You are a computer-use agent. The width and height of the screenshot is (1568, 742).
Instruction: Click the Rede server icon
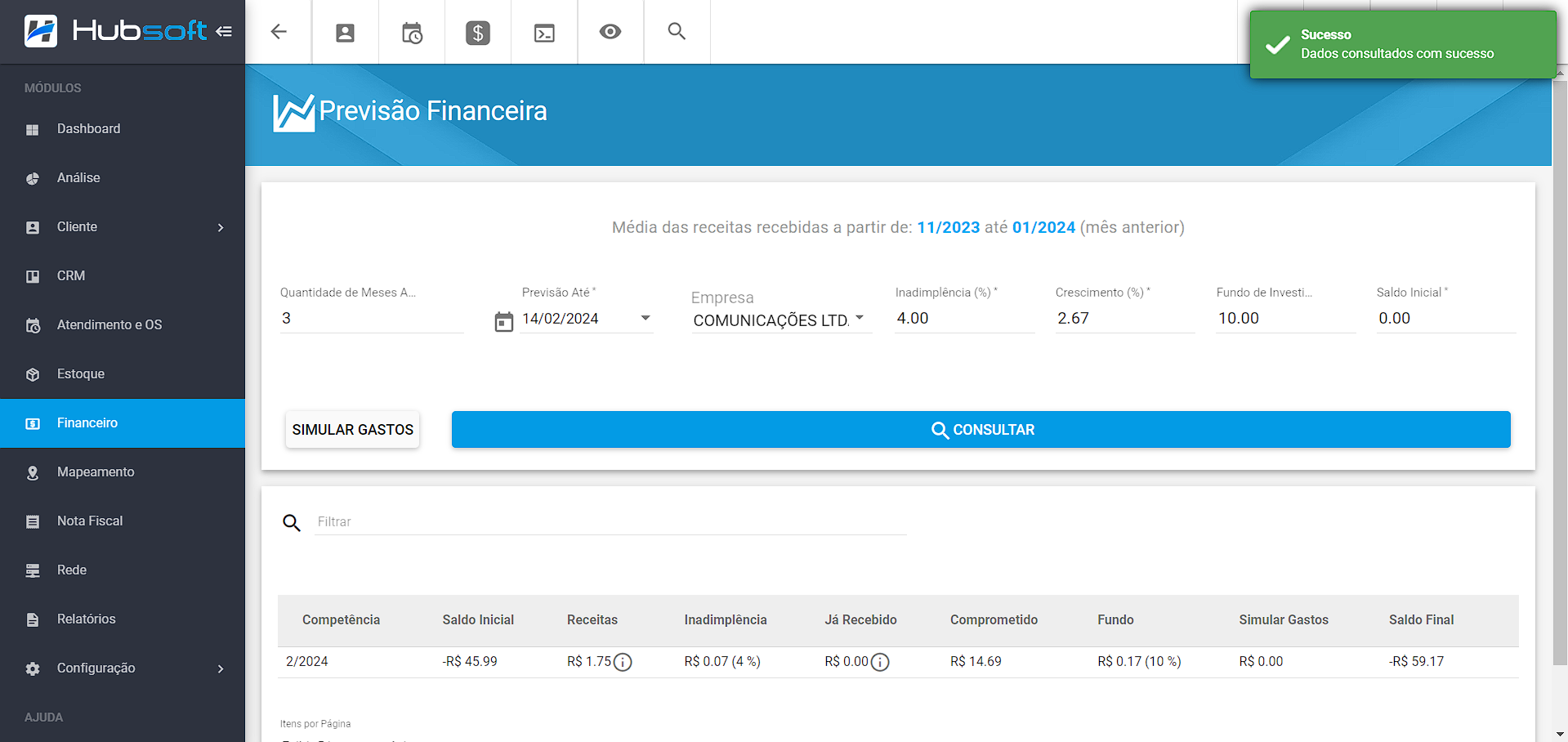pos(33,570)
